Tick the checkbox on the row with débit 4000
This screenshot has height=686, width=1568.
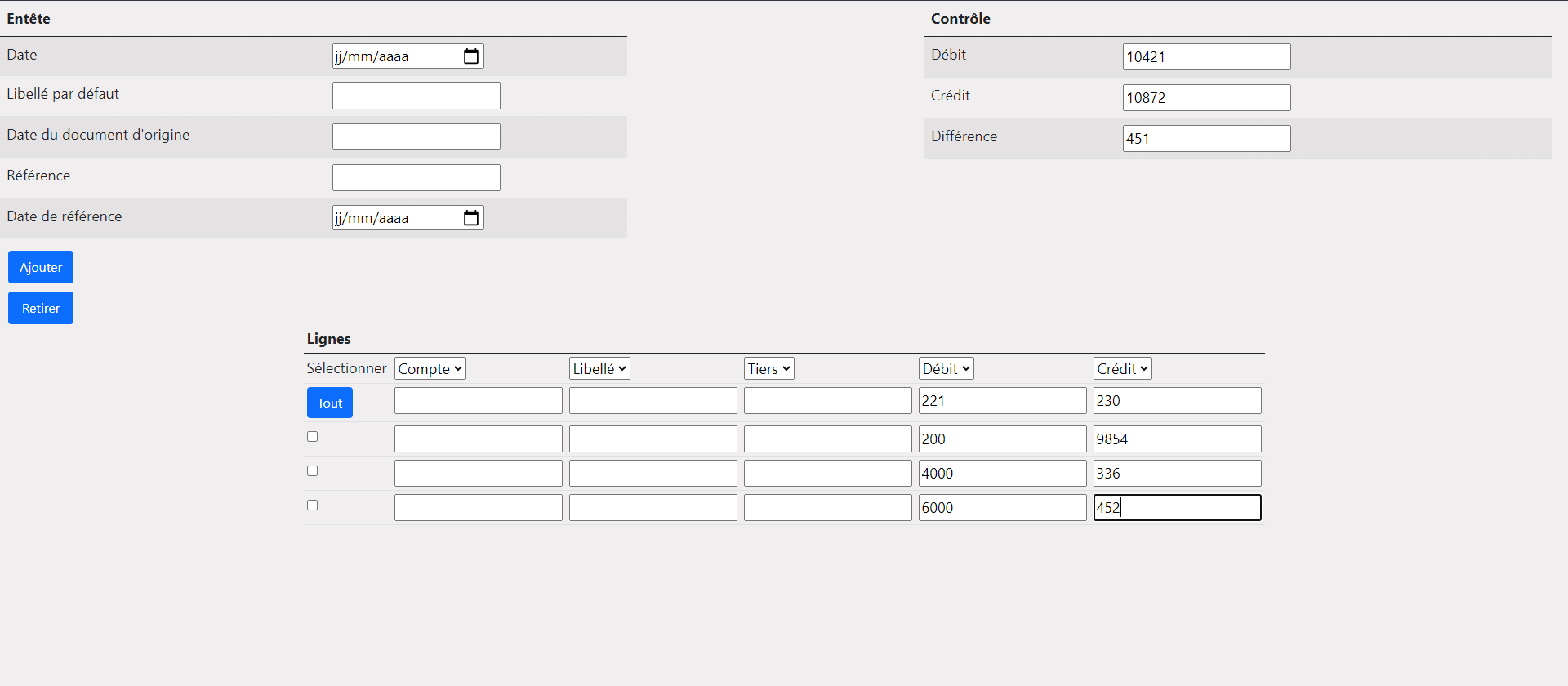click(x=312, y=471)
